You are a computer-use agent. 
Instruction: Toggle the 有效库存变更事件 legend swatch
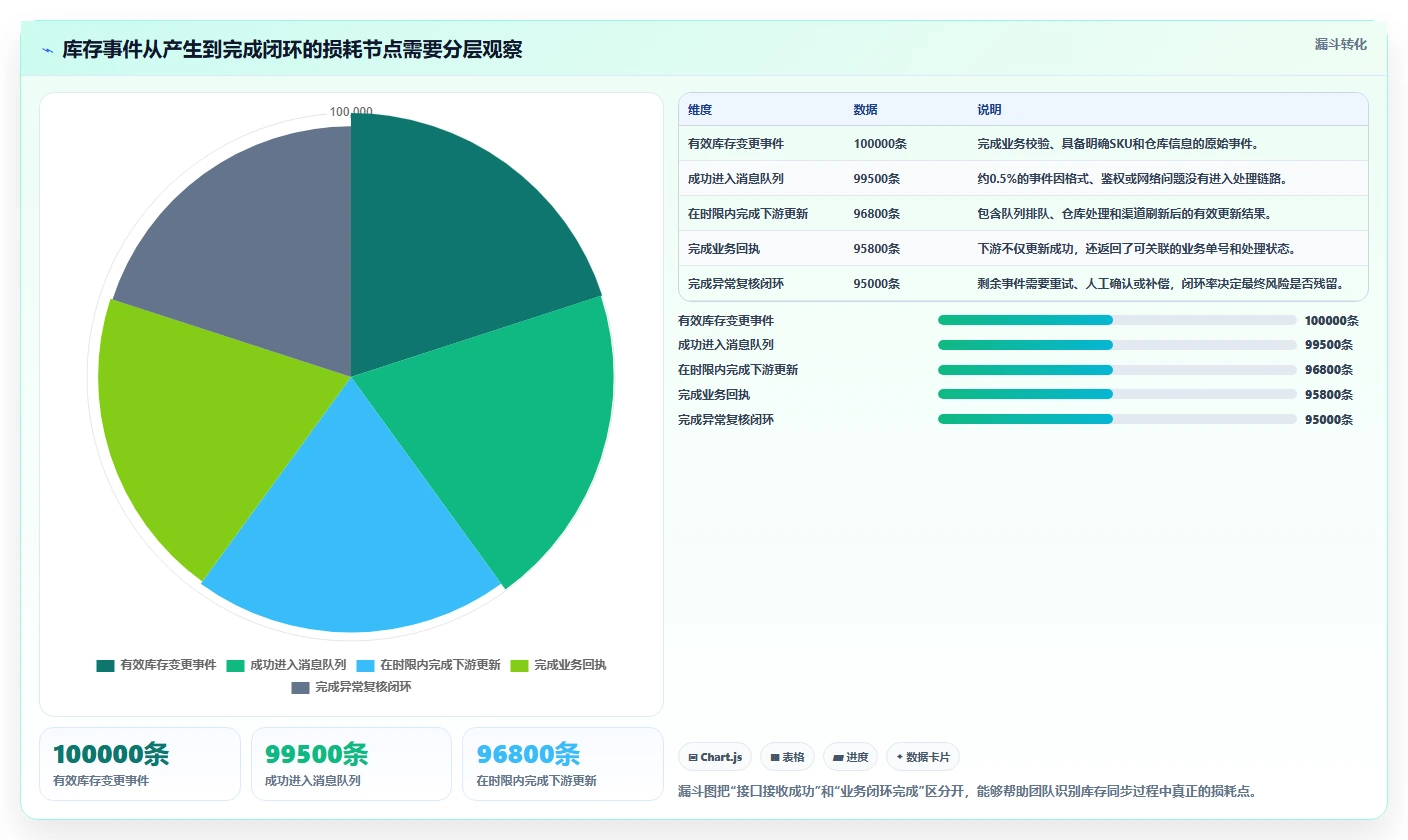coord(106,665)
